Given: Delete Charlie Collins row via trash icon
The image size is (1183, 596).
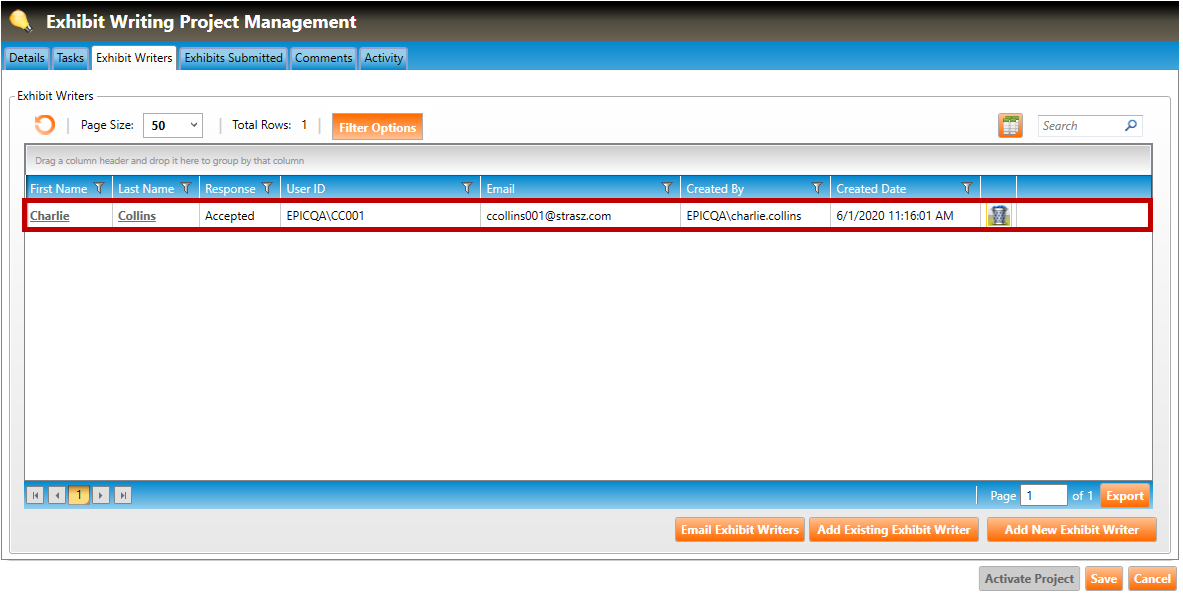Looking at the screenshot, I should coord(998,216).
